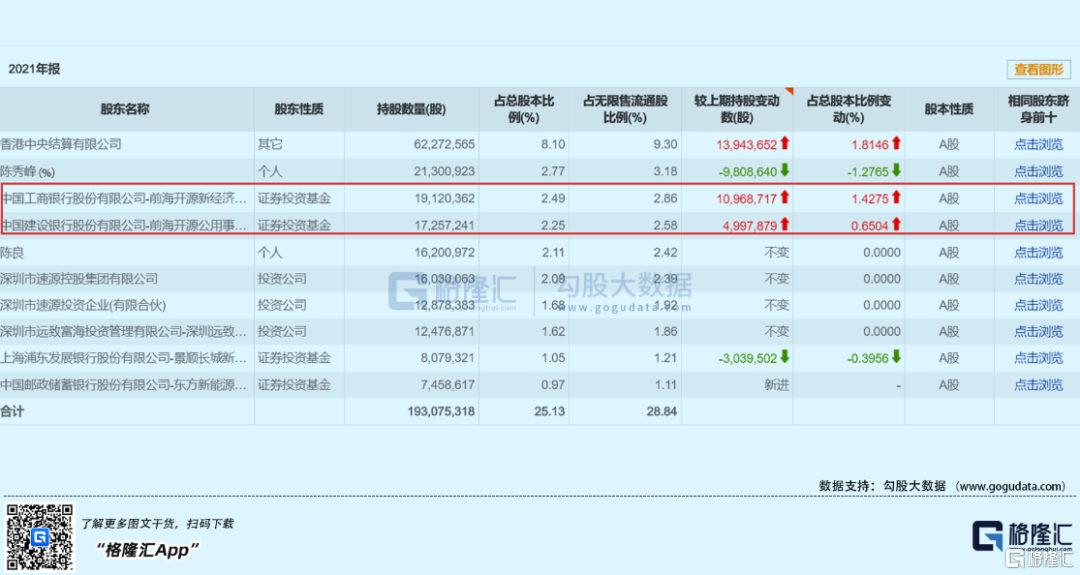Open 点击浏览 link for 陈良 row
This screenshot has height=575, width=1080.
1038,253
